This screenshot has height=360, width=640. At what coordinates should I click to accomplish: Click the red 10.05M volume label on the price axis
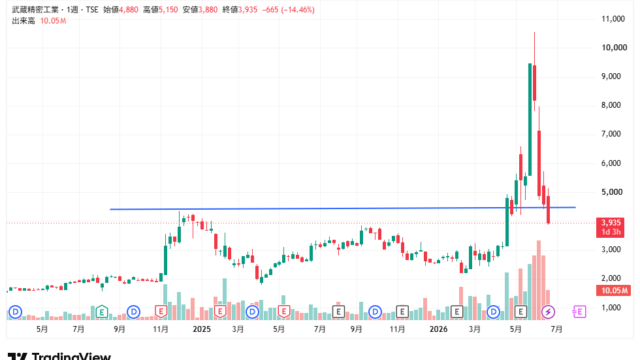pos(613,291)
